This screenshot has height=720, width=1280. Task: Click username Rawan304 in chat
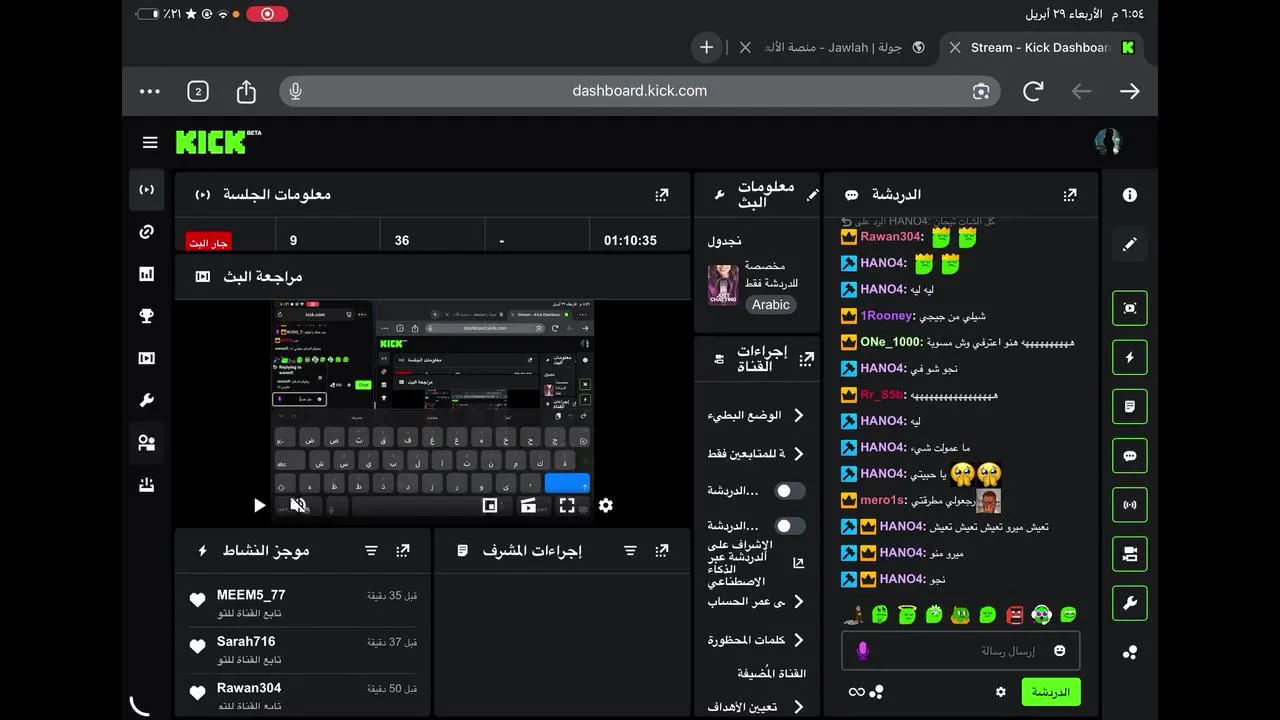coord(889,237)
